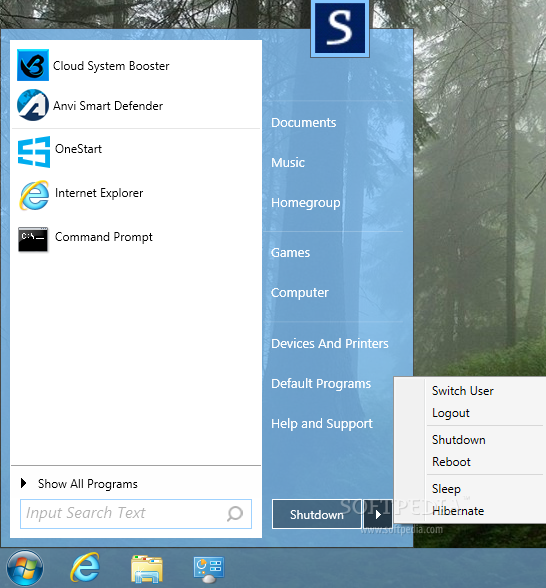Select Sleep from the power menu
Viewport: 546px width, 588px height.
click(x=446, y=489)
